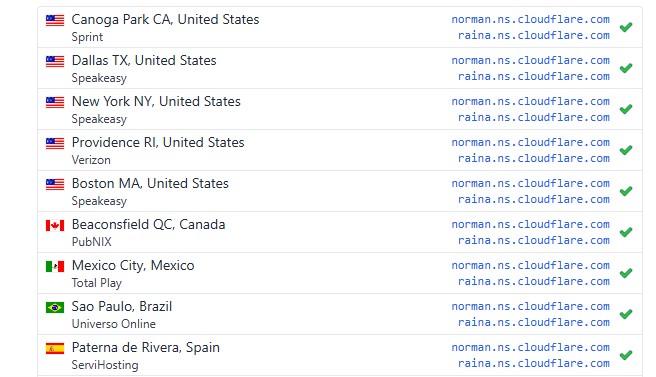Viewport: 656px width, 377px height.
Task: Click the Boston MA Speakeasy provider label
Action: coord(99,201)
